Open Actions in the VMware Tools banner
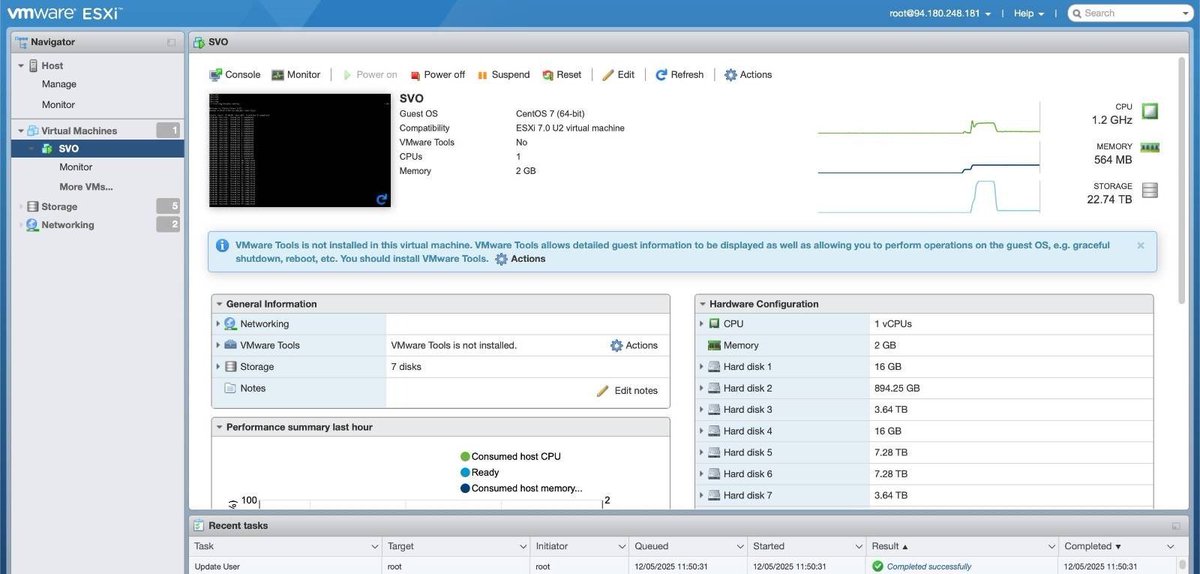 (x=520, y=259)
